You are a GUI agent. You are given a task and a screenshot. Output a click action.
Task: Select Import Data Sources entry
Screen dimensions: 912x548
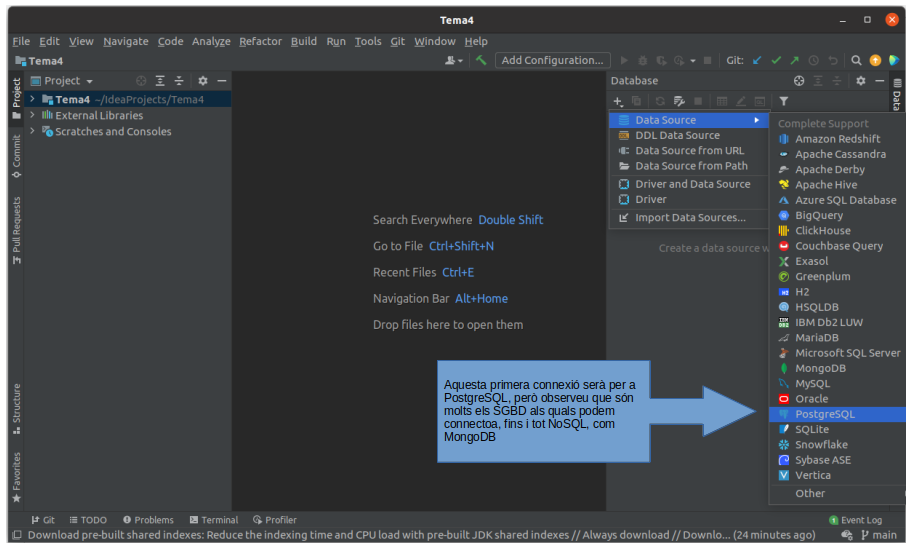pyautogui.click(x=689, y=218)
